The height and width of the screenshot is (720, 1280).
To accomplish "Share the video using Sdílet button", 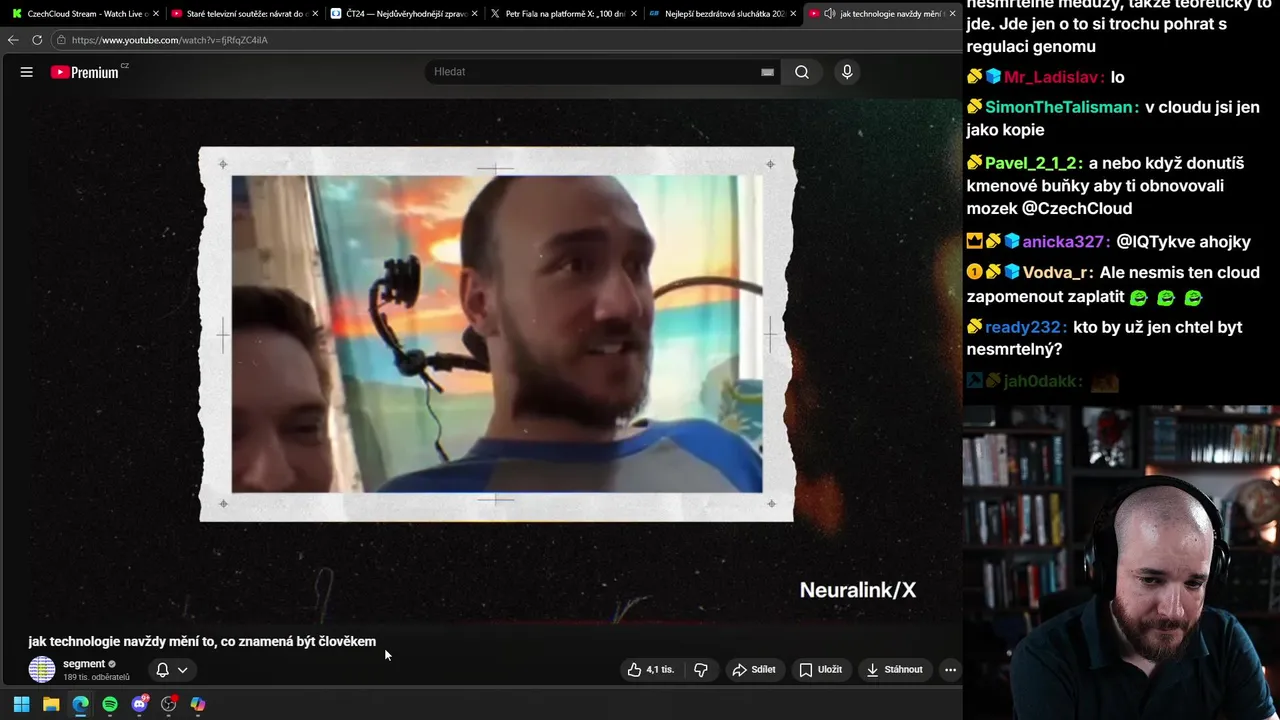I will coord(754,670).
